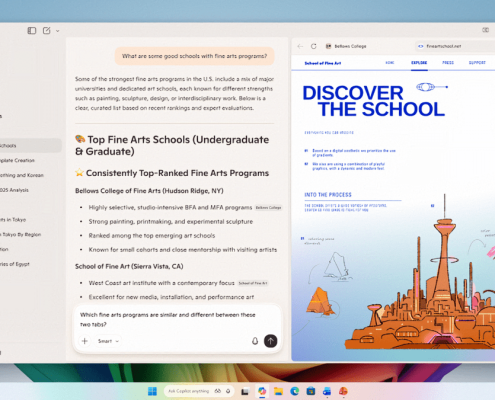
Task: Click 'Excellent for new media' bullet text
Action: (171, 297)
